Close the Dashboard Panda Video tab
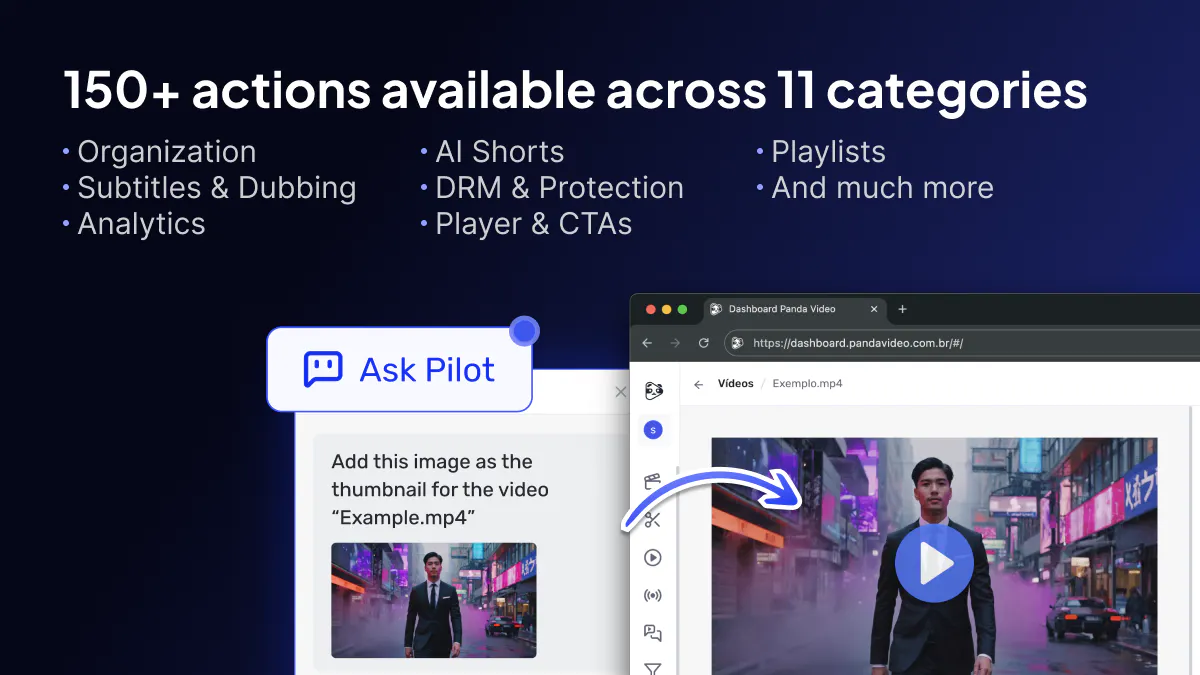Screen dimensions: 1200x675 pos(873,309)
